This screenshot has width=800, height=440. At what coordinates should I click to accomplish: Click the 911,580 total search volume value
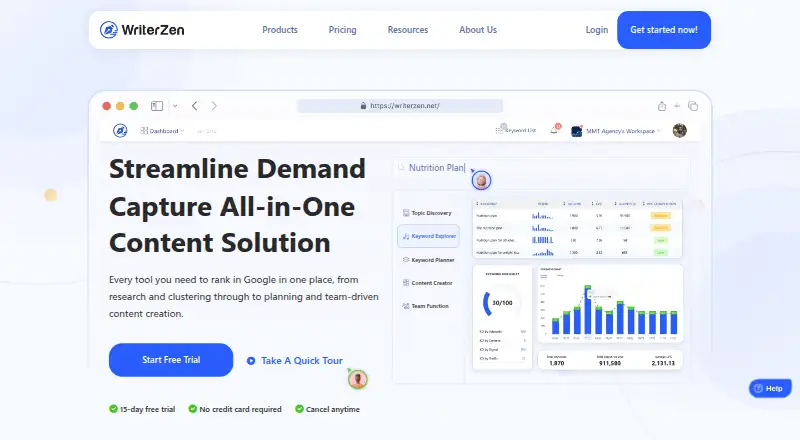(x=610, y=363)
